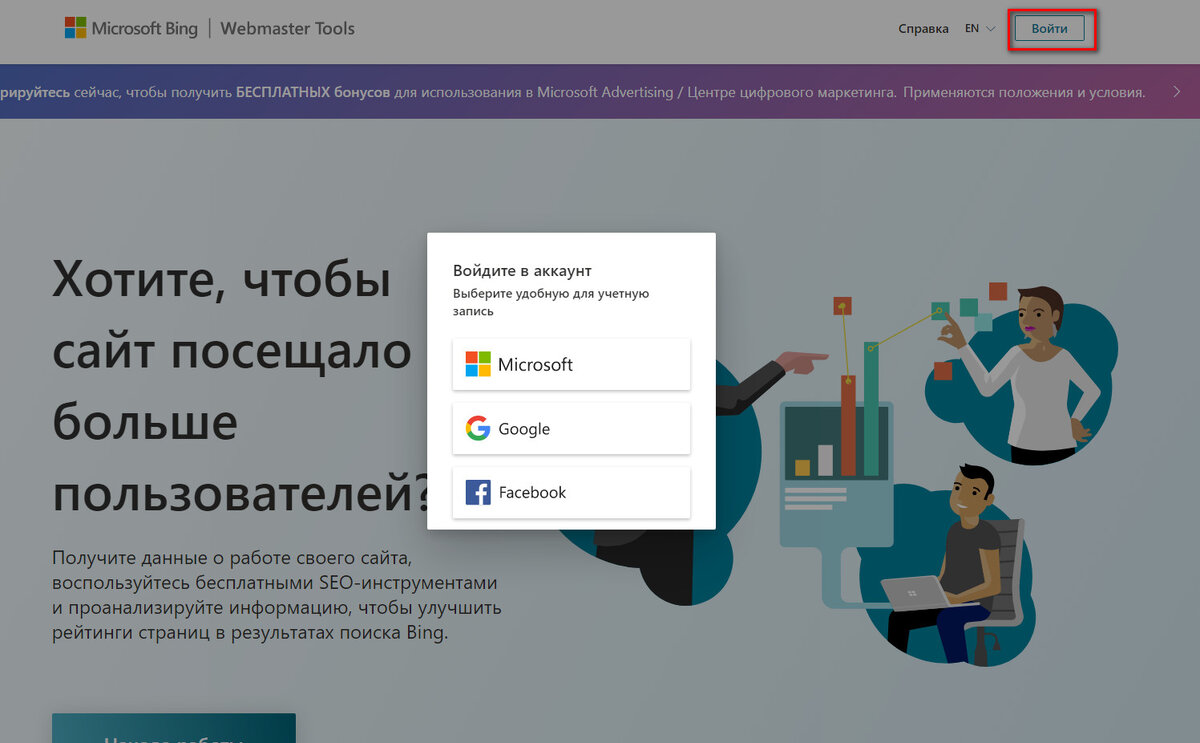The image size is (1200, 743).
Task: Click the Начало работы button at bottom
Action: click(x=173, y=732)
